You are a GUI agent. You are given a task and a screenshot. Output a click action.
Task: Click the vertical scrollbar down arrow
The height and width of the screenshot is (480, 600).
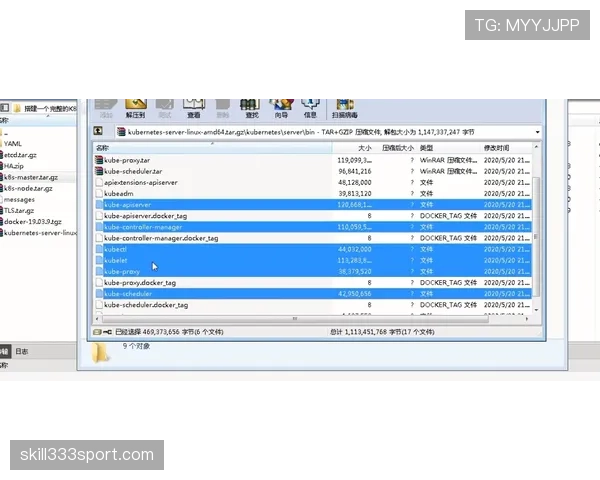pyautogui.click(x=536, y=310)
